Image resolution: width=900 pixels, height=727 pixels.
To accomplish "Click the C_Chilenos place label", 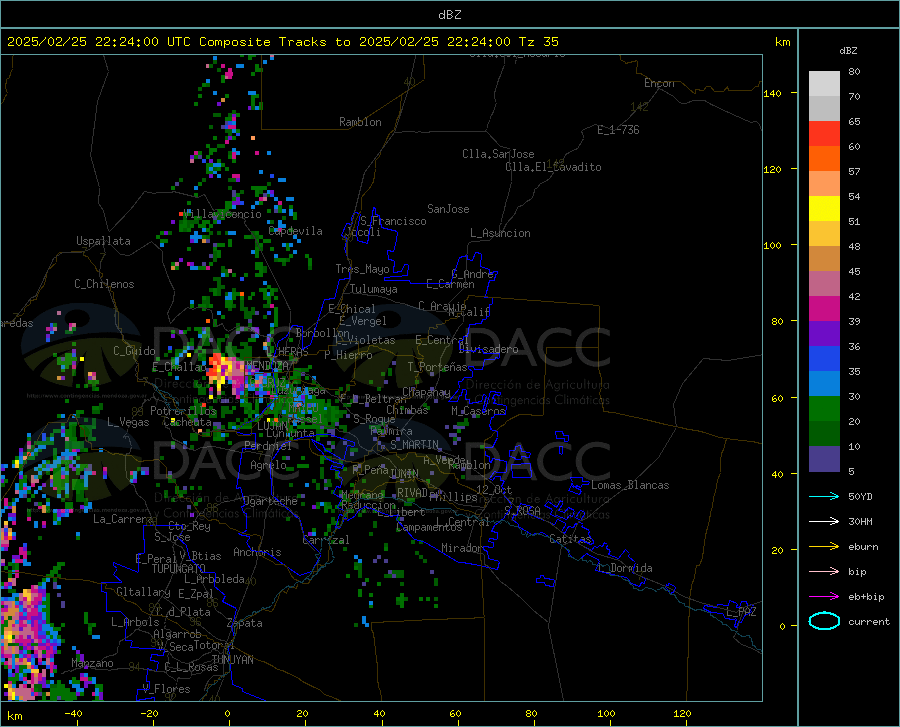I will [104, 284].
